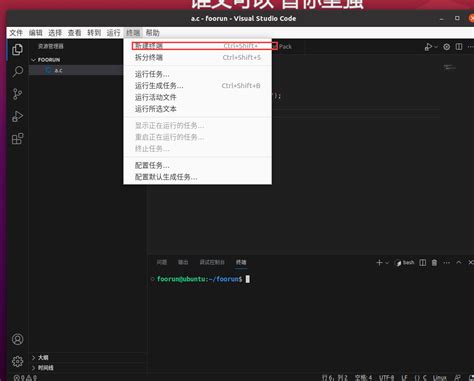Focus the terminal prompt foorun@ubuntu
The height and width of the screenshot is (381, 474).
[x=200, y=279]
